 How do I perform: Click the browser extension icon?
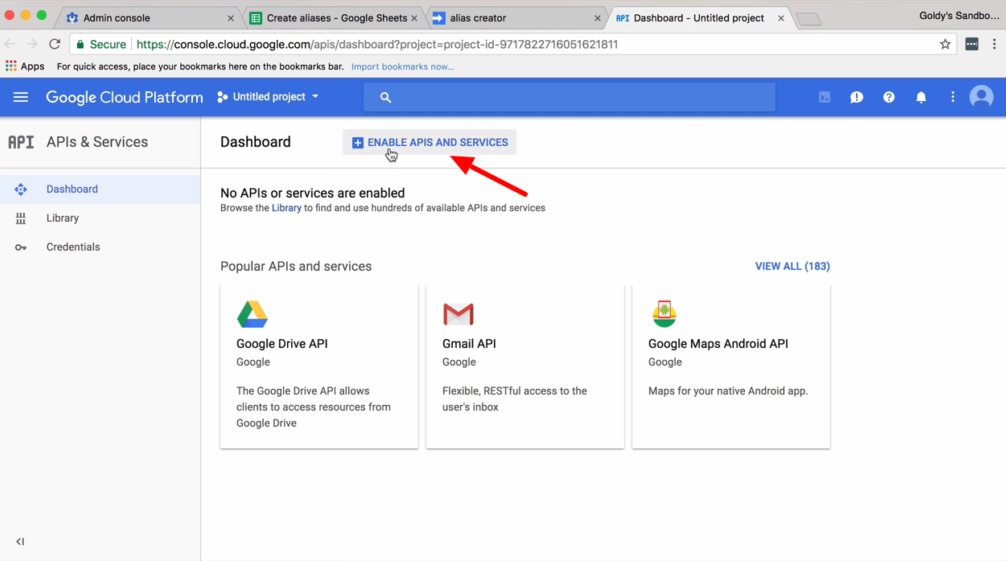971,44
